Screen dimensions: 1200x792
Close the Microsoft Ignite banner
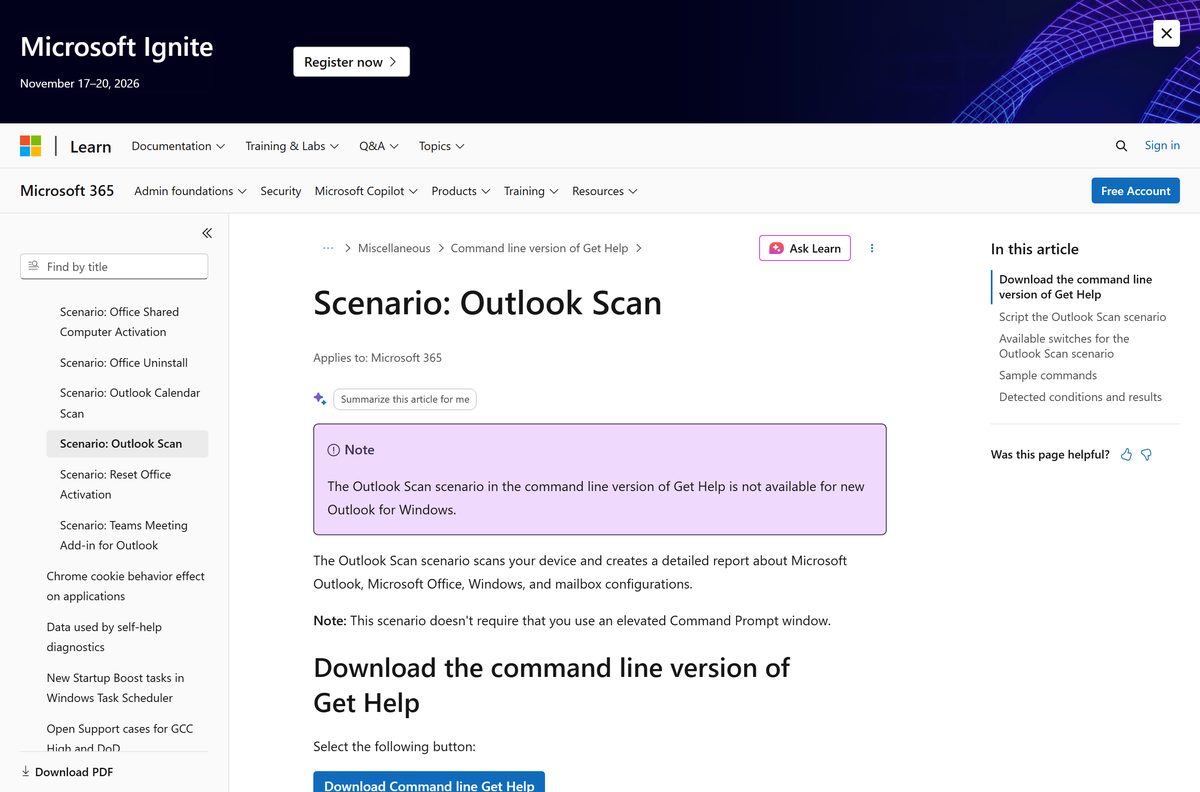click(x=1166, y=33)
